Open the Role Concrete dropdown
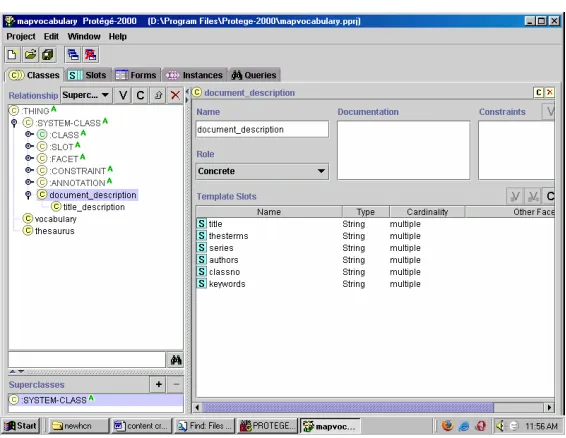Image resolution: width=566 pixels, height=438 pixels. 262,171
